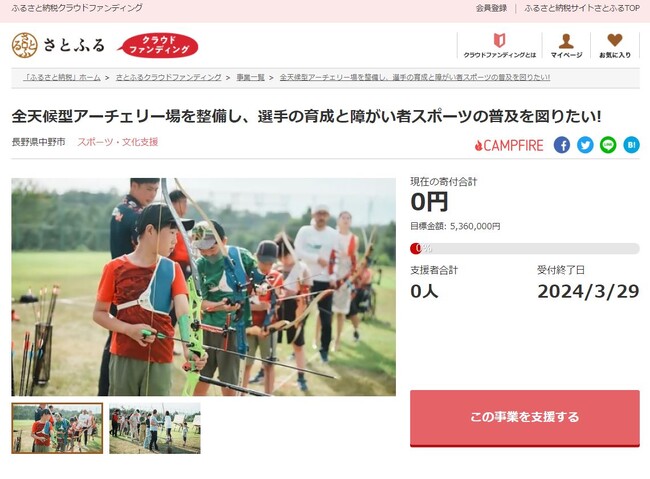
Task: Click the red クラウドファンディング badge
Action: [x=158, y=45]
